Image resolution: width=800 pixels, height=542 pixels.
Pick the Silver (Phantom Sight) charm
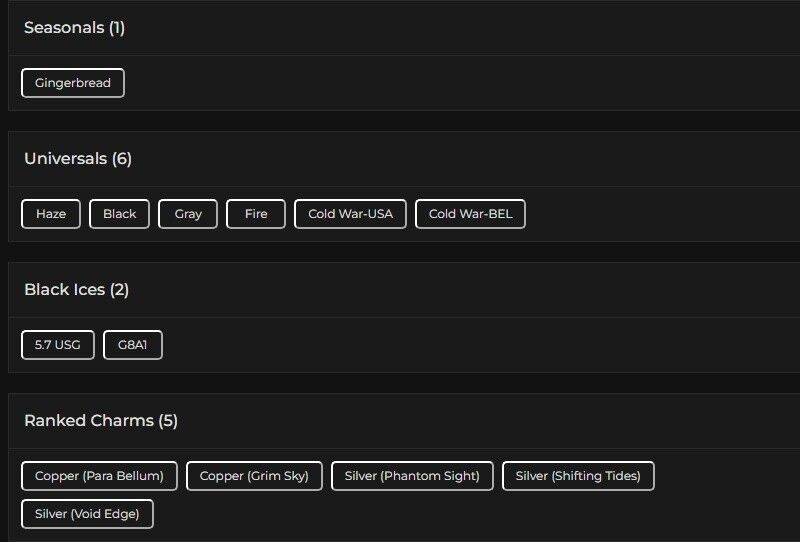point(412,476)
